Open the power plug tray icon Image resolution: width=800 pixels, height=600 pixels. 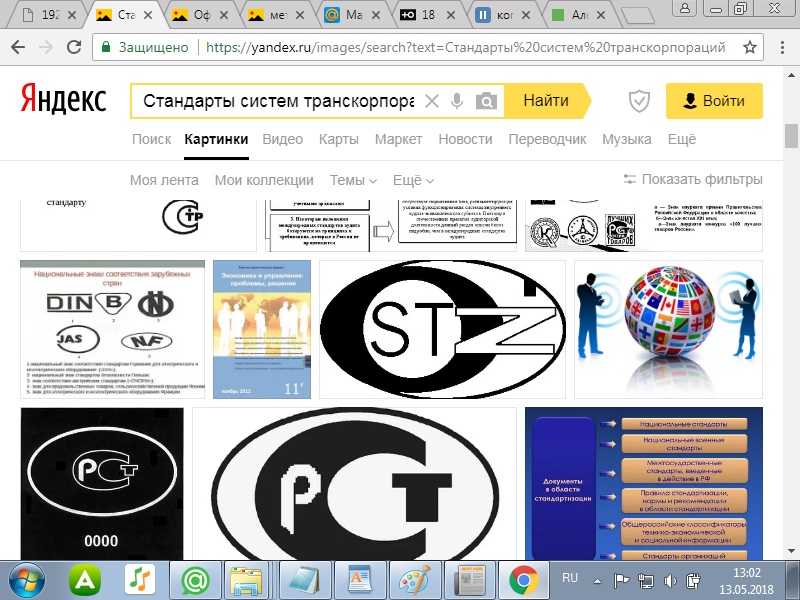click(694, 581)
